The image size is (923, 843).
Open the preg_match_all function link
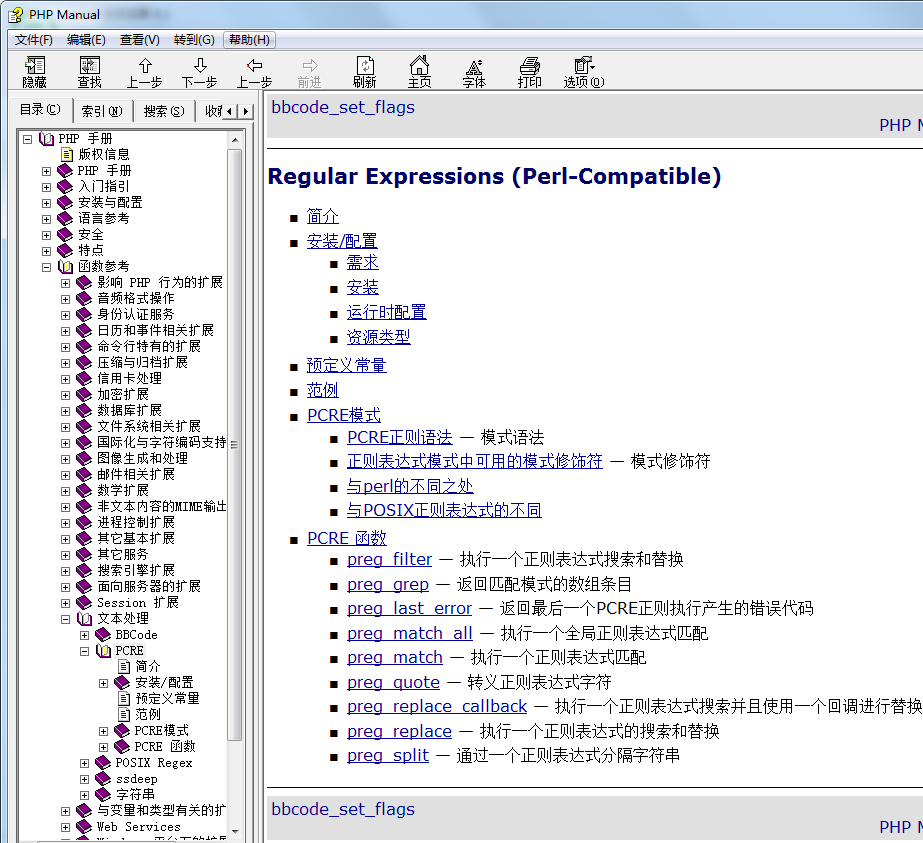410,633
